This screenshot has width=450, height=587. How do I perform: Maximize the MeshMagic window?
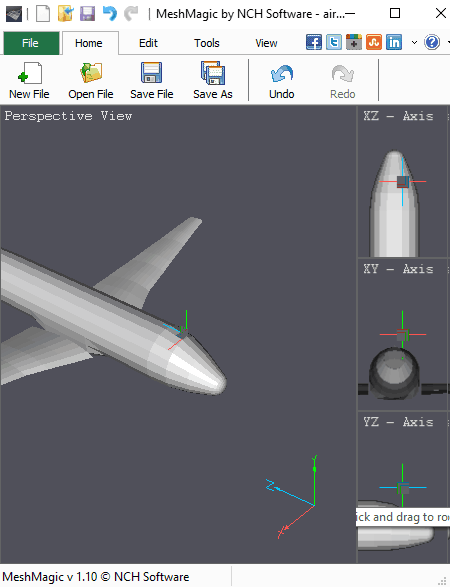click(x=395, y=13)
